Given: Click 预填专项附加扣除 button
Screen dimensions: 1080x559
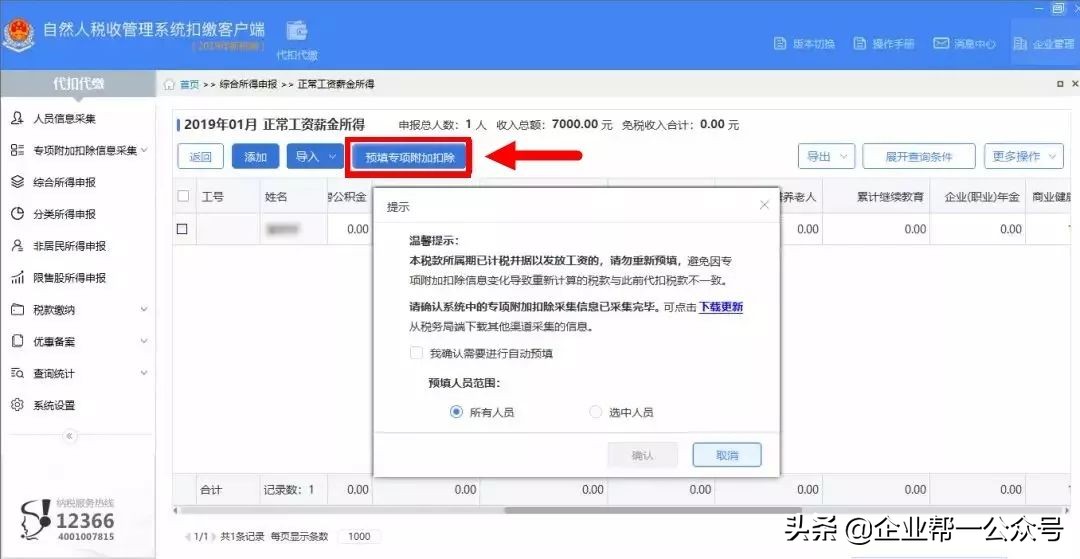Looking at the screenshot, I should (410, 157).
